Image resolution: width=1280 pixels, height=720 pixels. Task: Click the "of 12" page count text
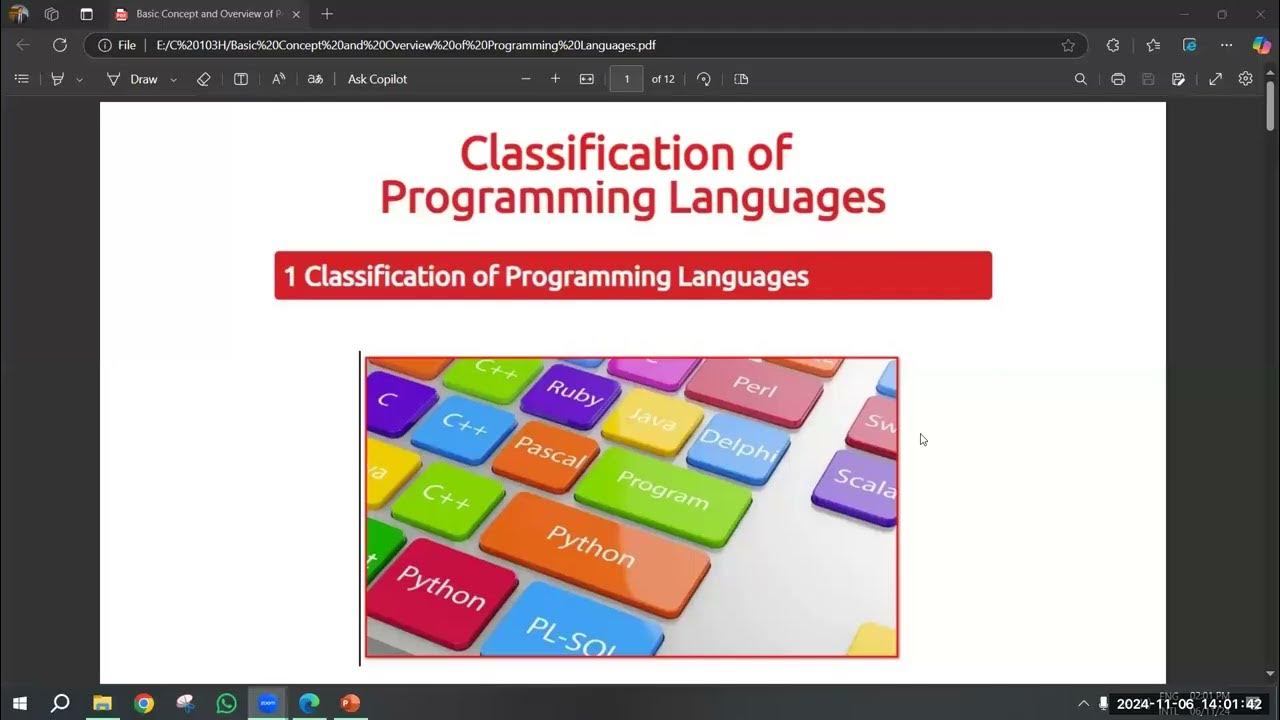coord(663,79)
